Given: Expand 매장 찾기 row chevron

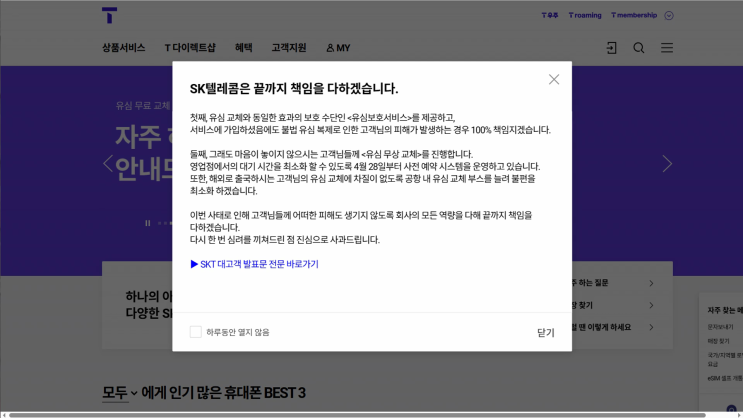Looking at the screenshot, I should click(652, 305).
